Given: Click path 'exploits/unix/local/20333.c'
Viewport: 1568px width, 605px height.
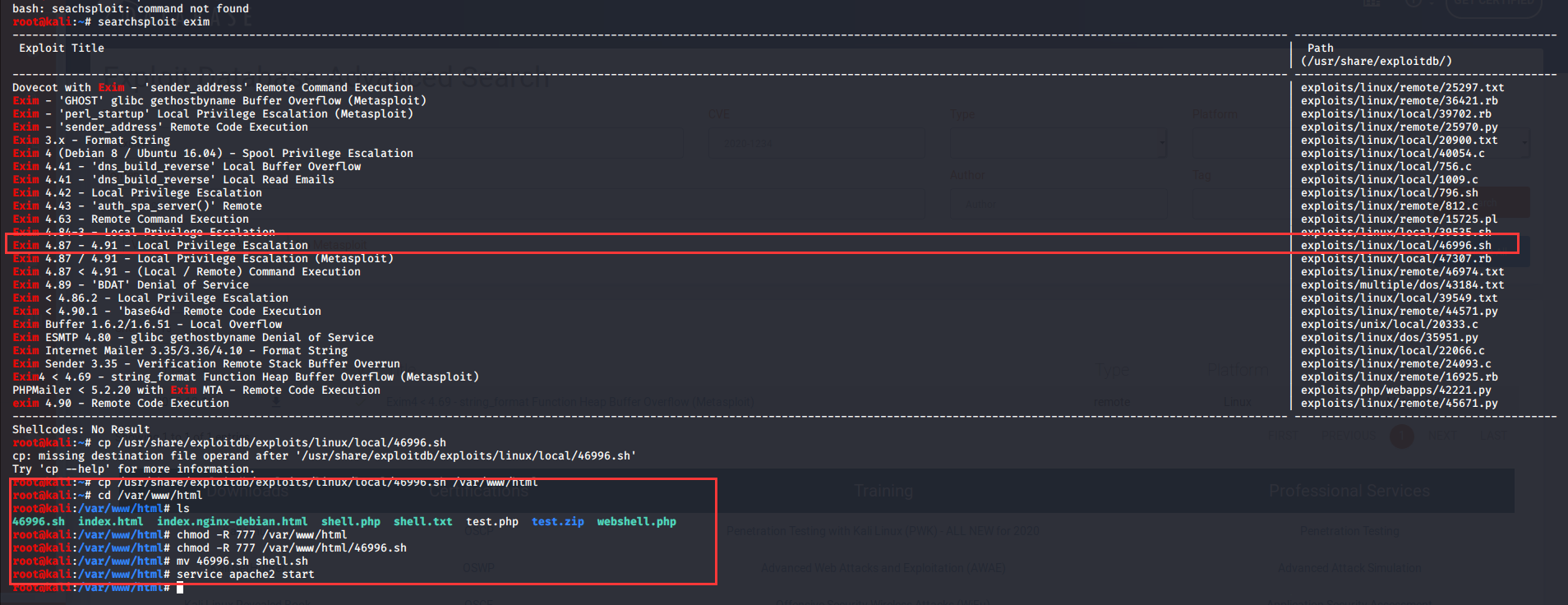Looking at the screenshot, I should (1389, 325).
